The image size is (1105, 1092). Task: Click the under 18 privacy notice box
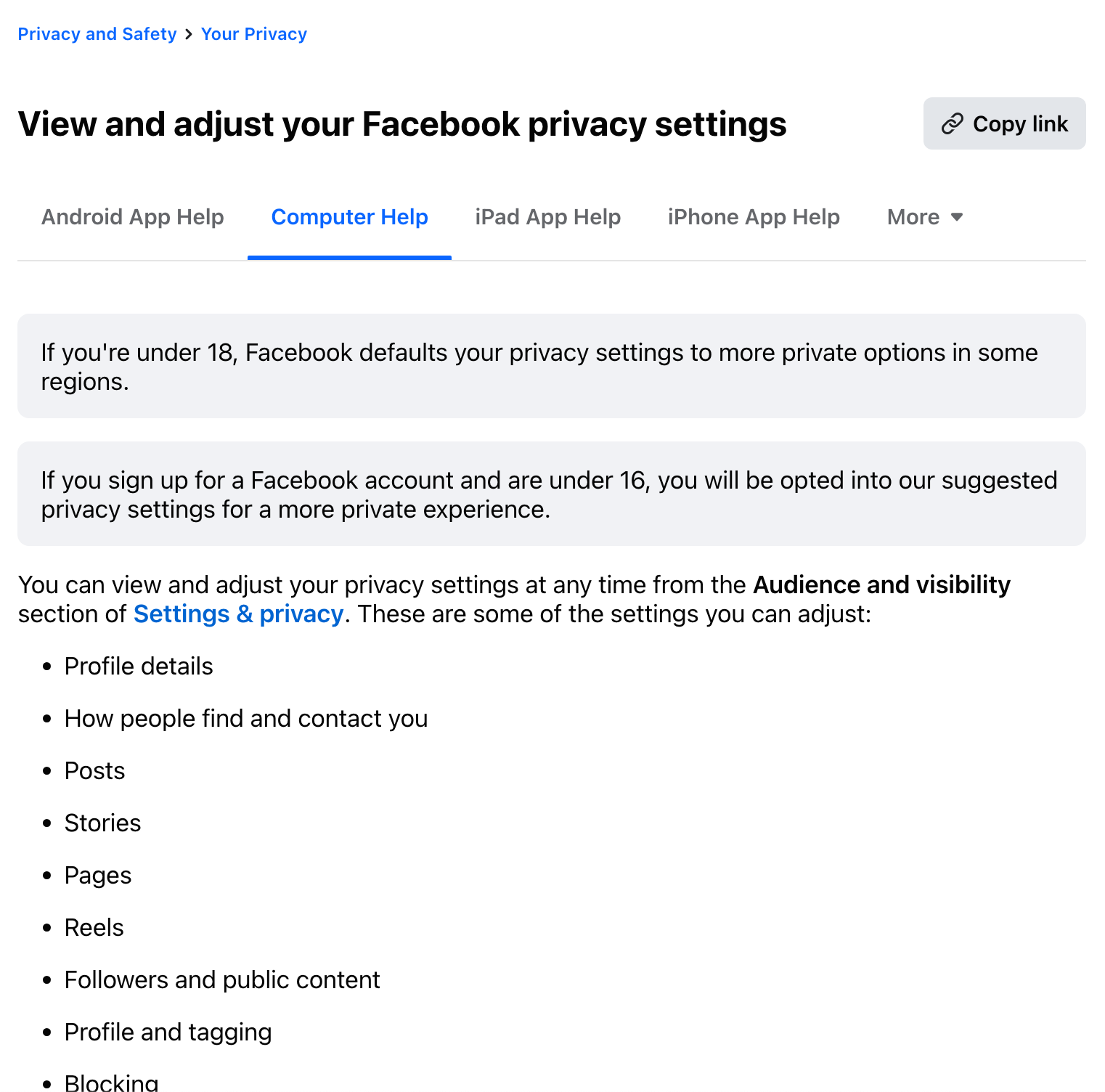pos(551,366)
